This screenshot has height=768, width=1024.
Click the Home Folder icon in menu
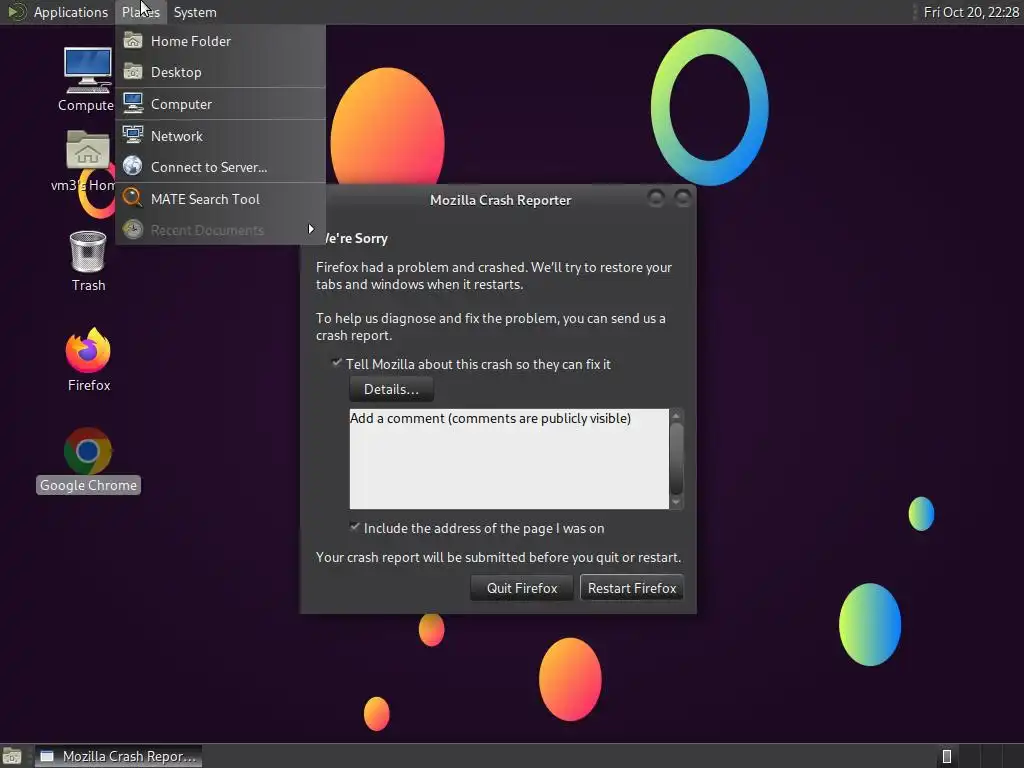click(x=133, y=40)
